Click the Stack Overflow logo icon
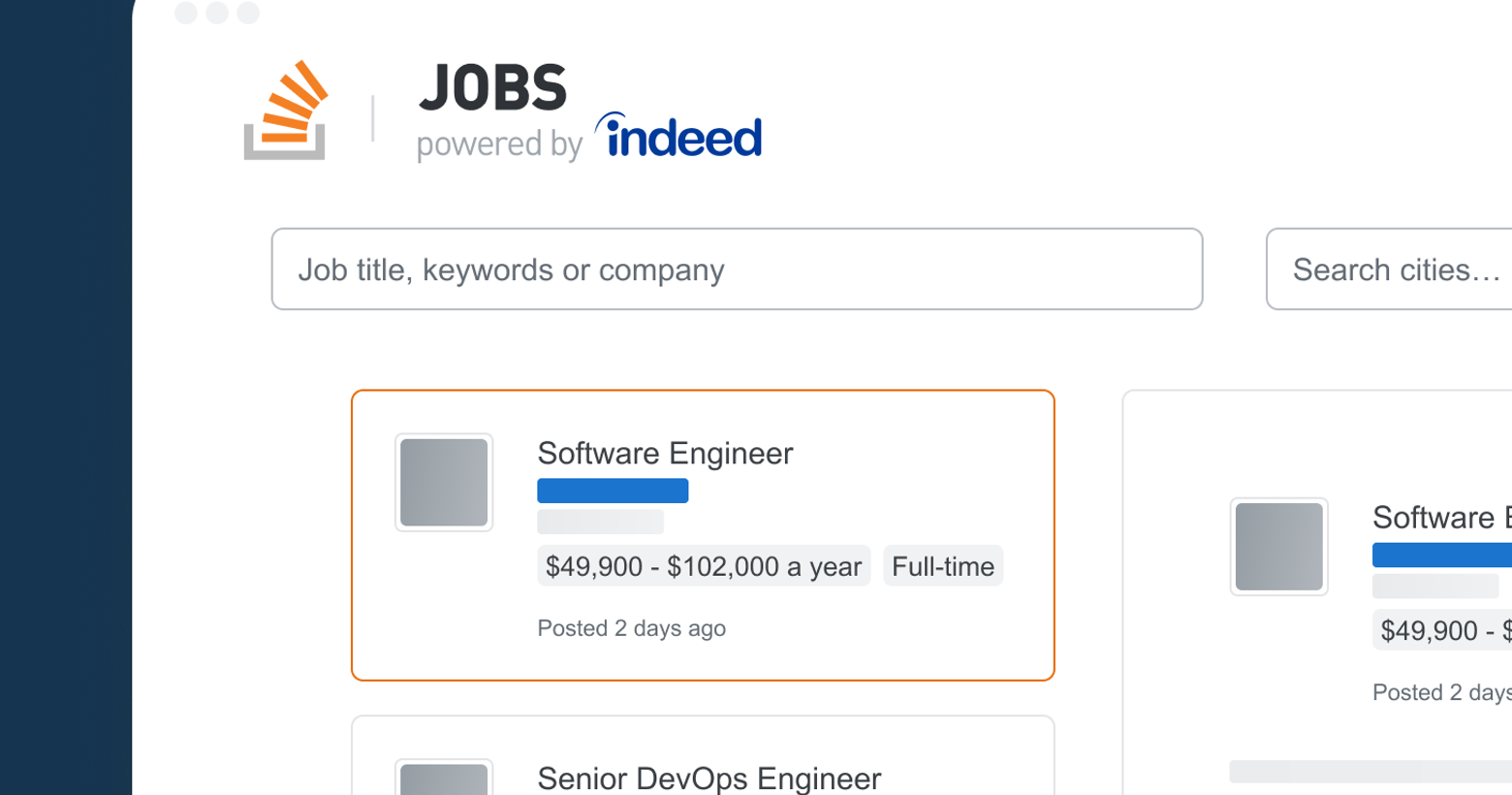The width and height of the screenshot is (1512, 795). pyautogui.click(x=285, y=111)
